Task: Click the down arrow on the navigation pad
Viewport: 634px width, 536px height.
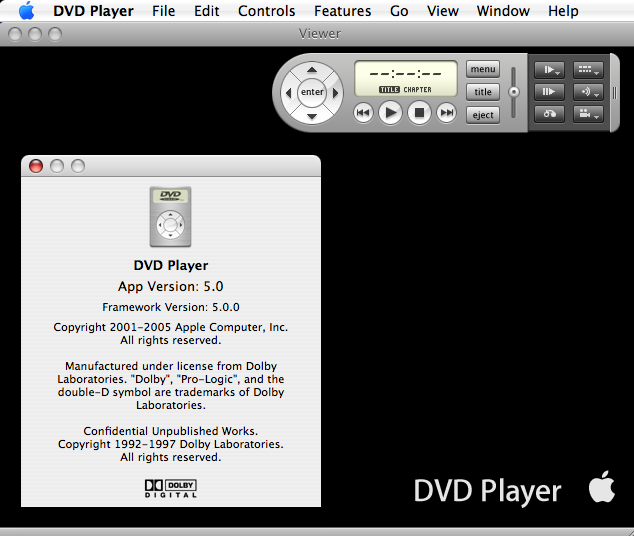Action: 312,116
